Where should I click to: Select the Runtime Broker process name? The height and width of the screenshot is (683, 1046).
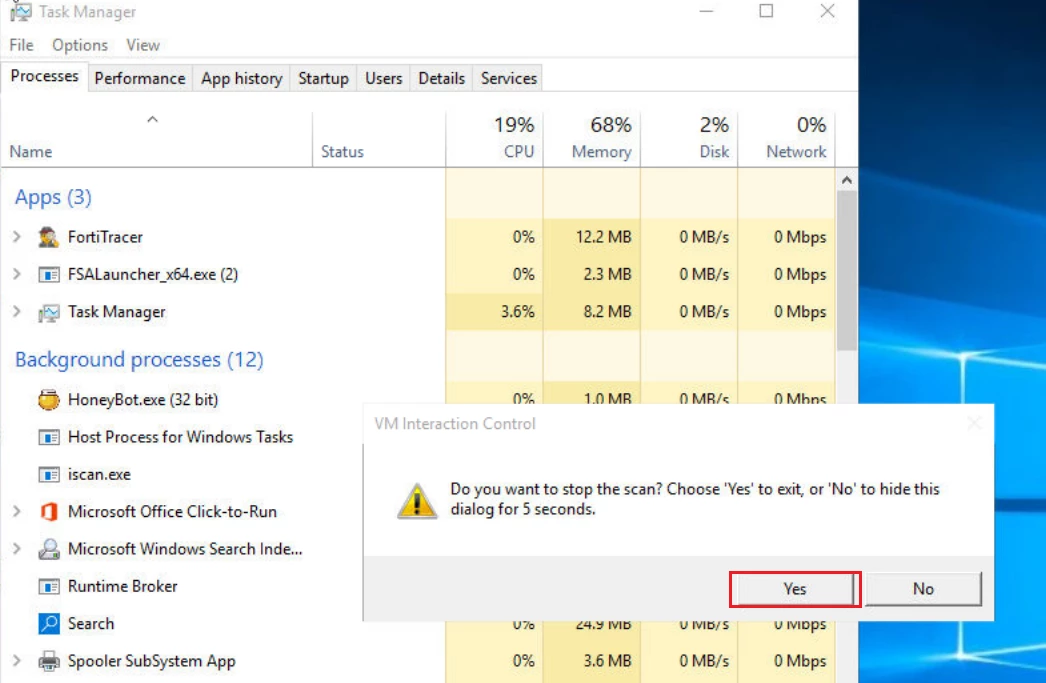tap(123, 586)
